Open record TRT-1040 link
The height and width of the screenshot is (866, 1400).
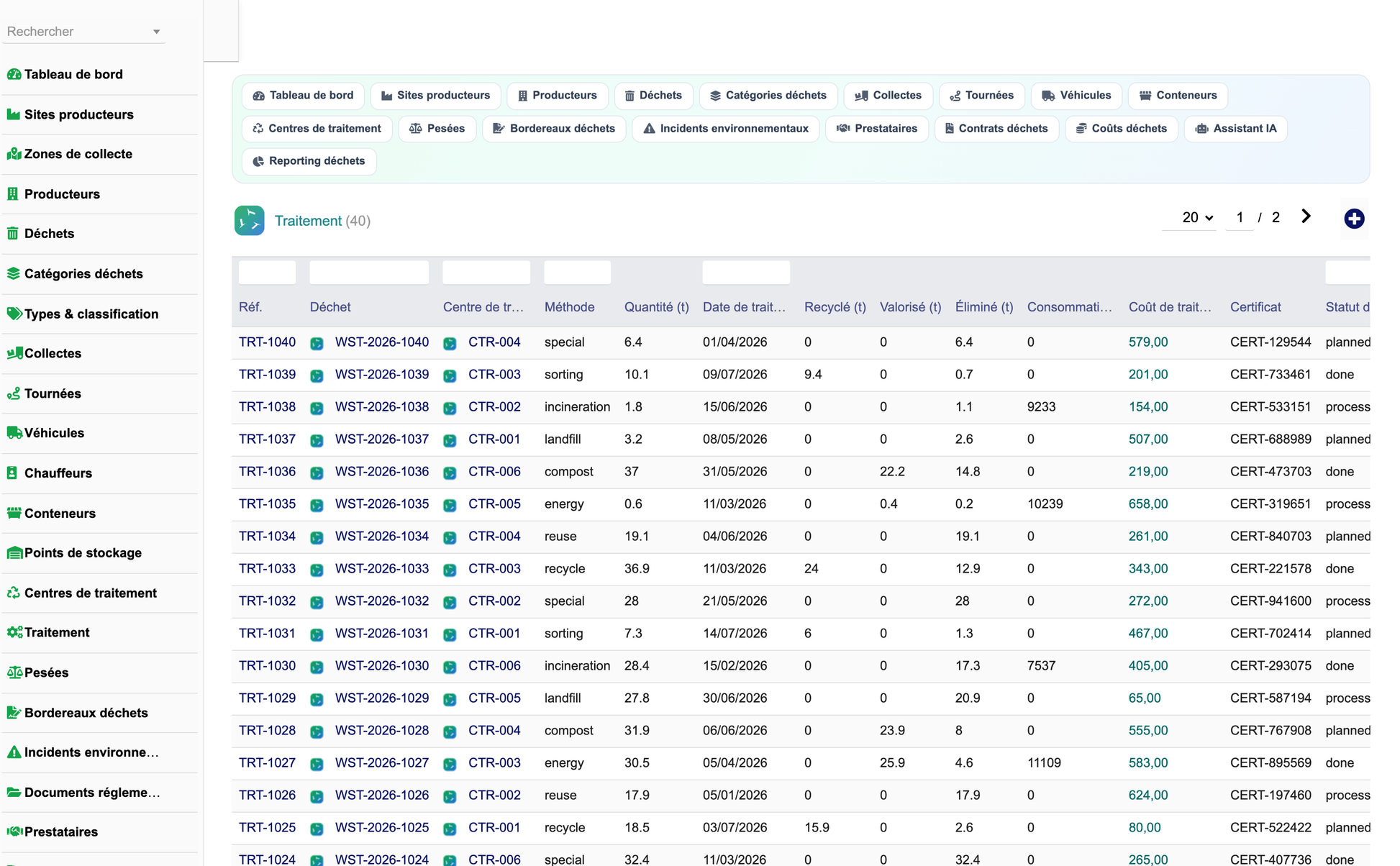(x=267, y=342)
